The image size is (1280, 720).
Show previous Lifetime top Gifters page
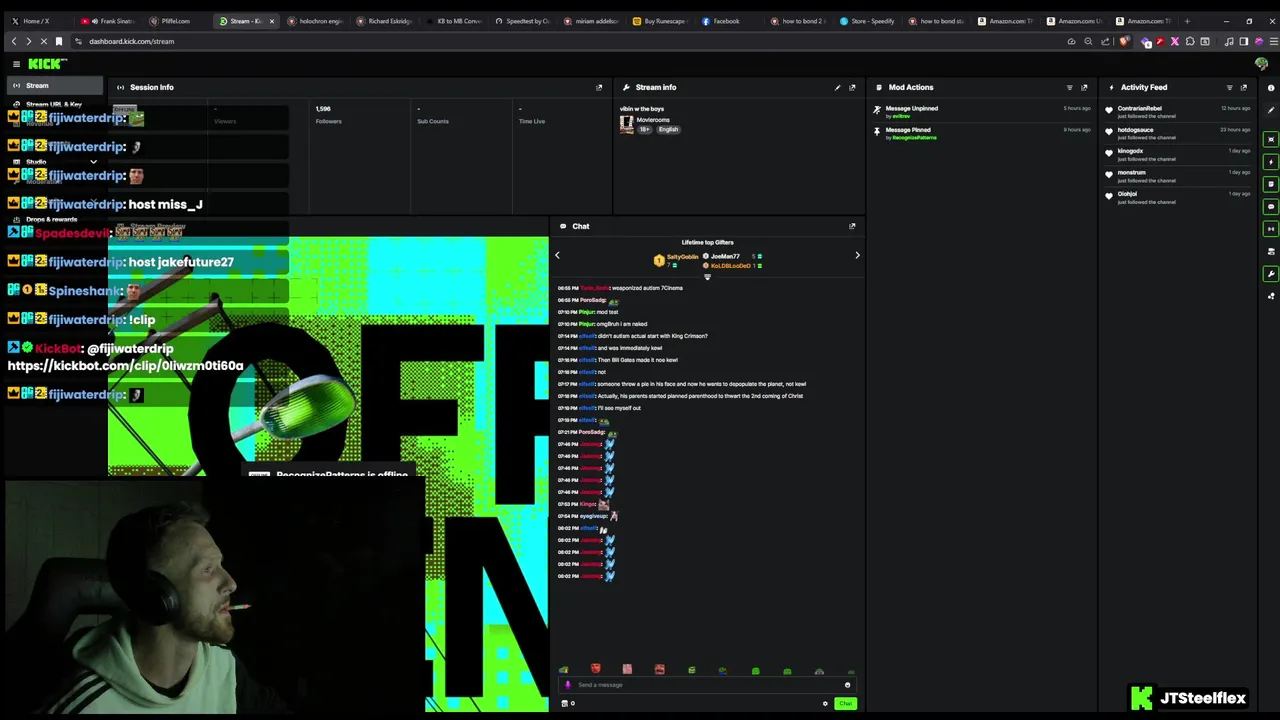(x=557, y=255)
